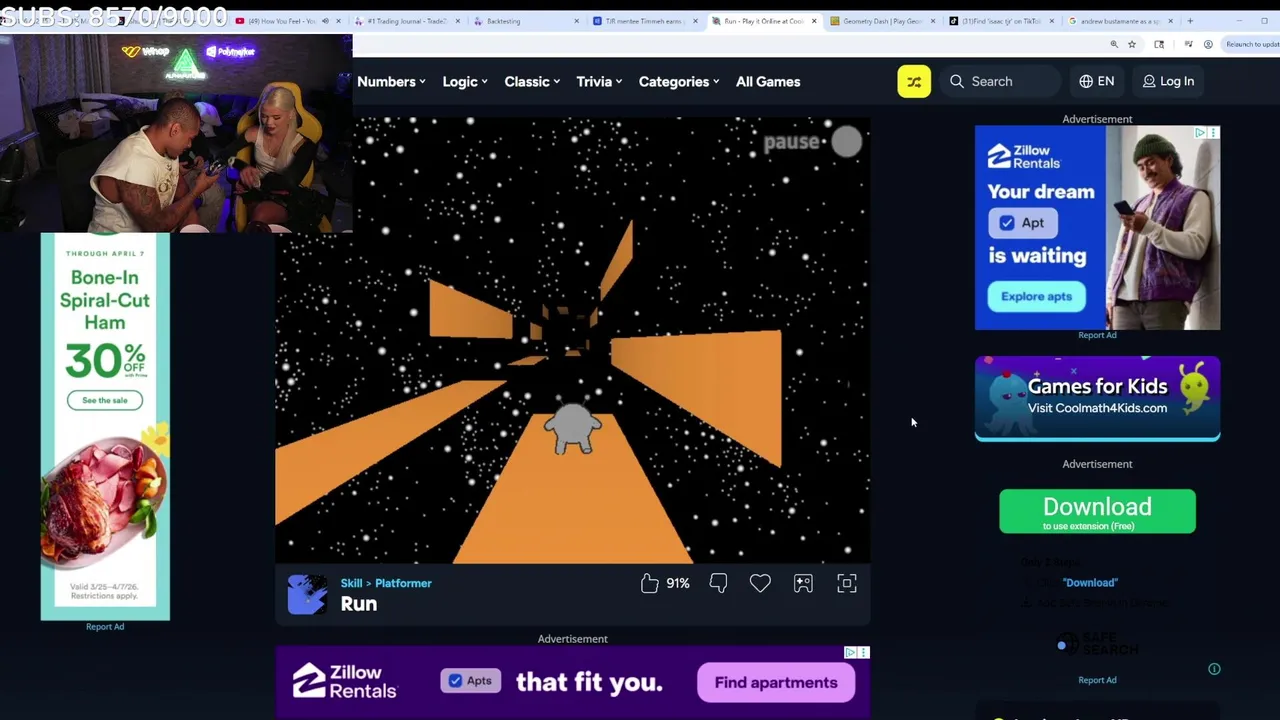Click the browser profile avatar icon

click(1208, 44)
